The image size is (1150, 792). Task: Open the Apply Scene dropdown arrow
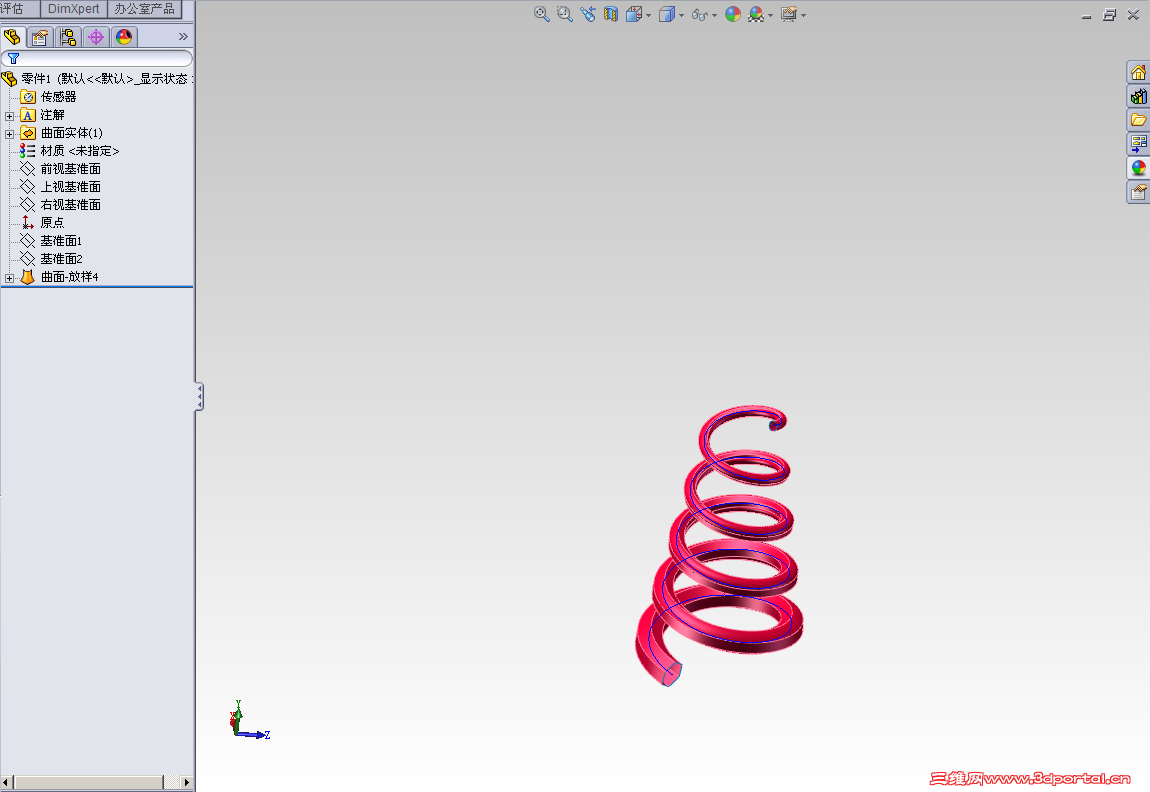770,15
